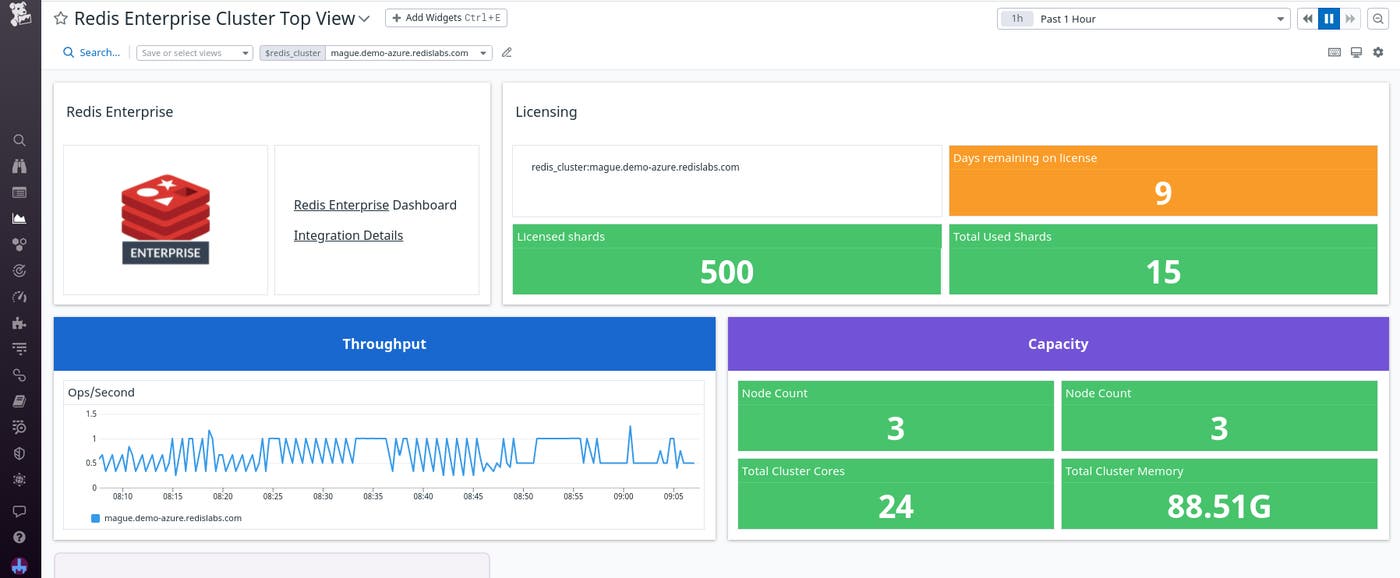Click the Add Widgets button
Viewport: 1400px width, 578px height.
click(445, 17)
